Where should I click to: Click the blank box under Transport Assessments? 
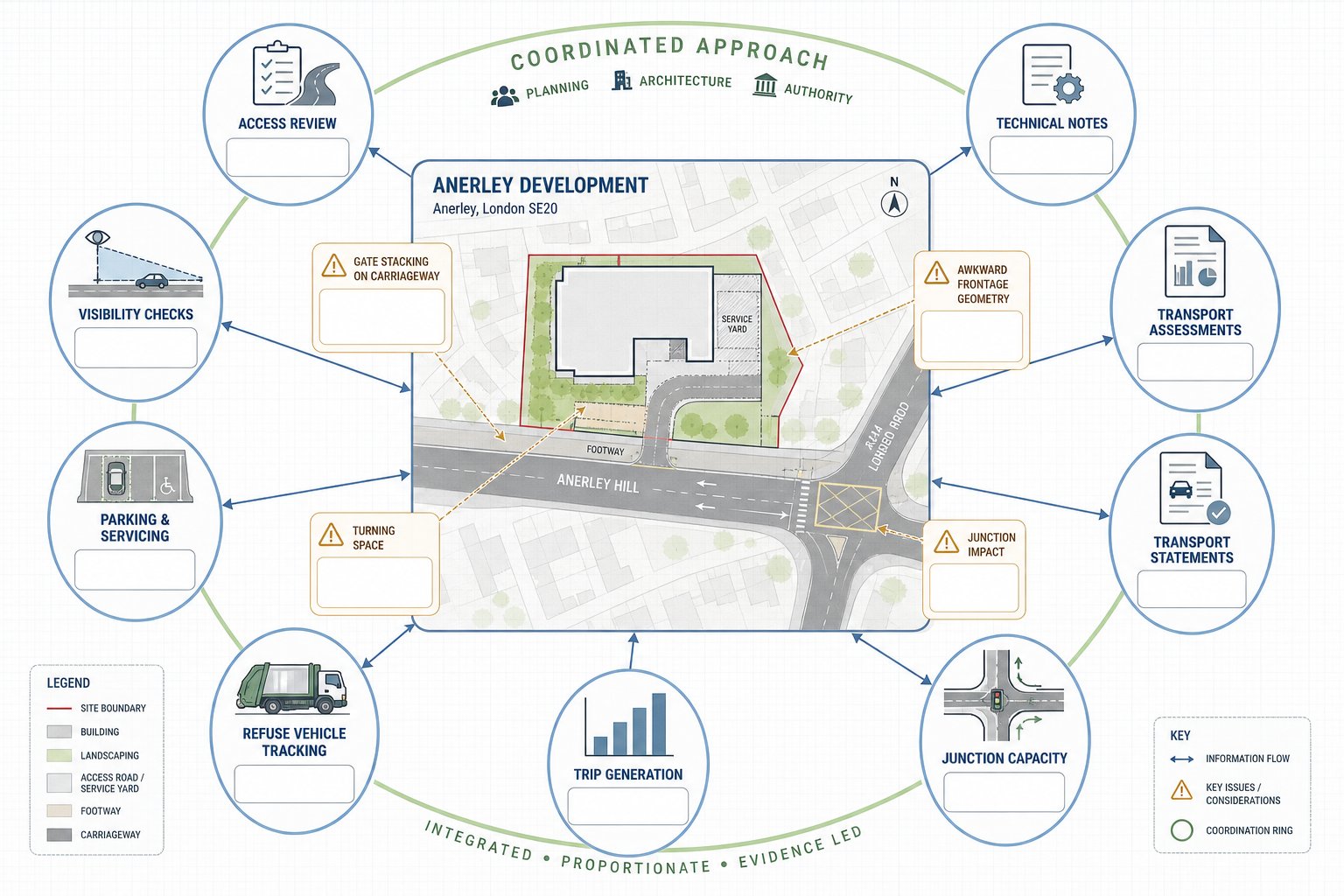coord(1195,361)
